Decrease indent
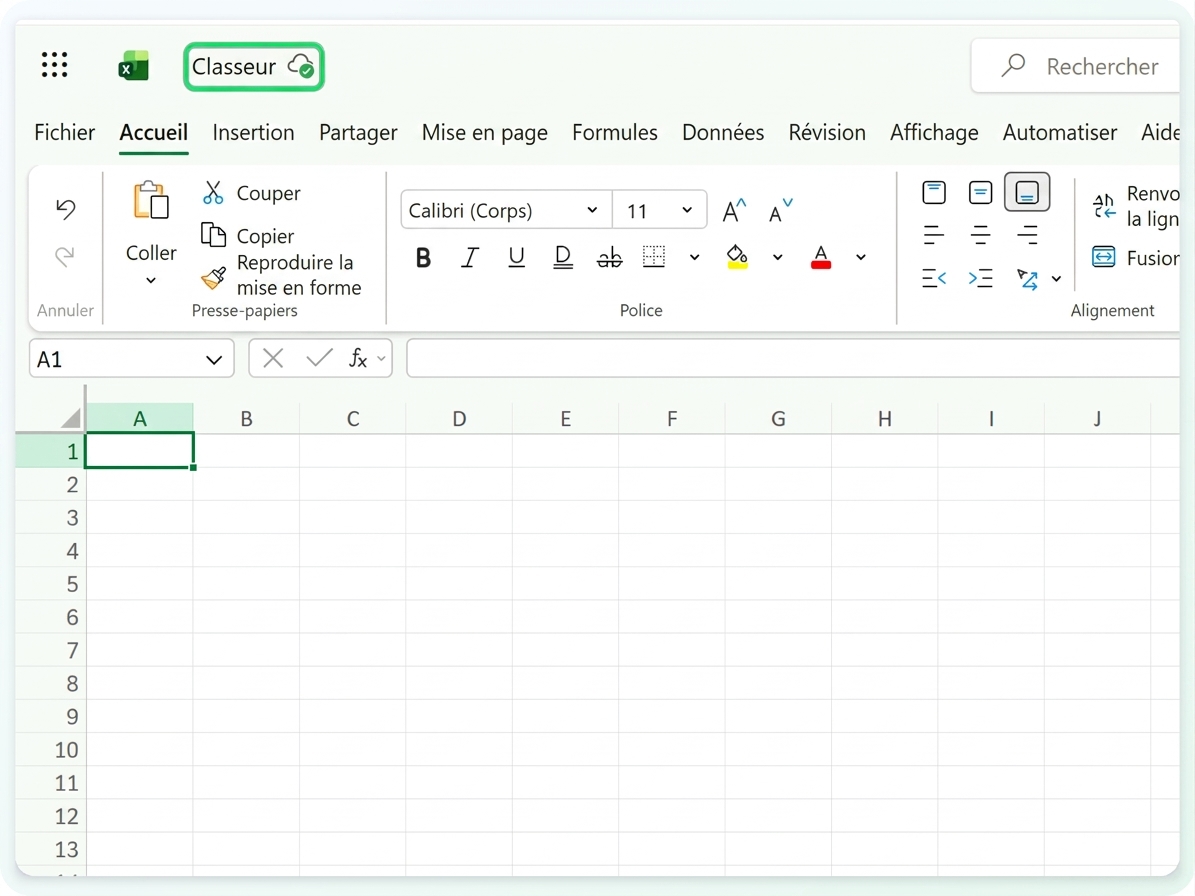 point(934,279)
